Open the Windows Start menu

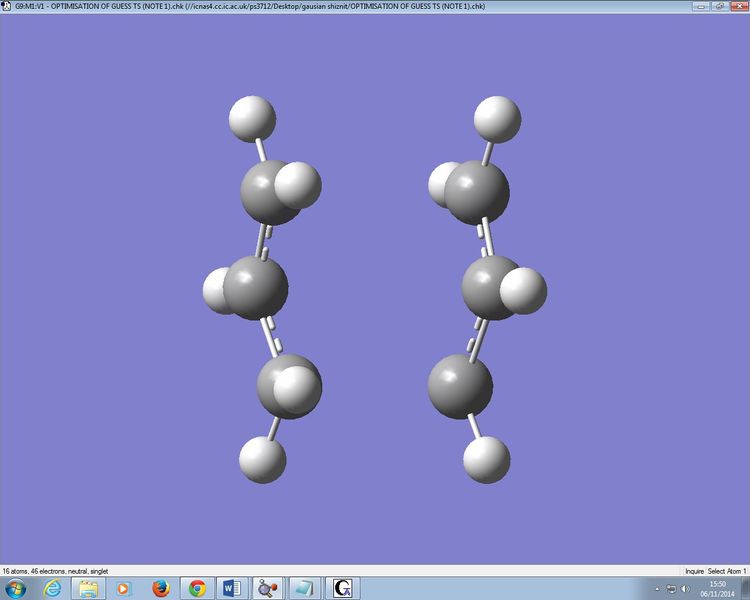14,589
